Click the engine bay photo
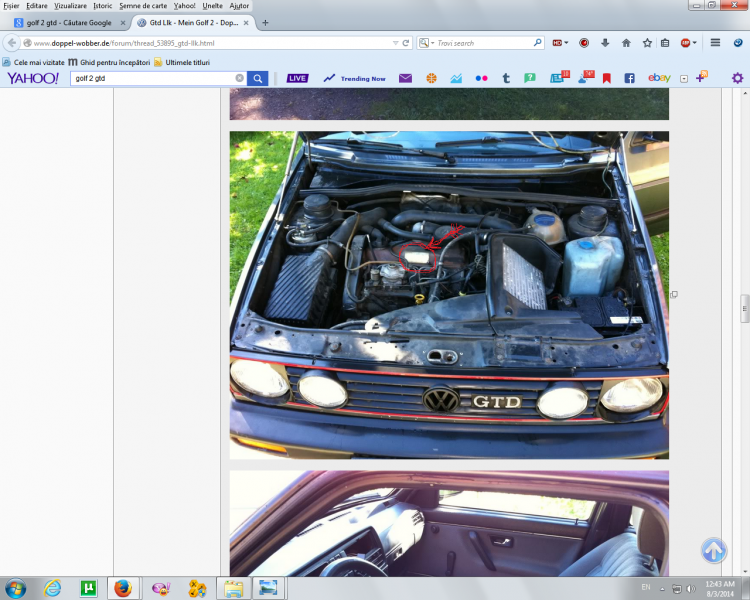The image size is (750, 600). pyautogui.click(x=449, y=294)
